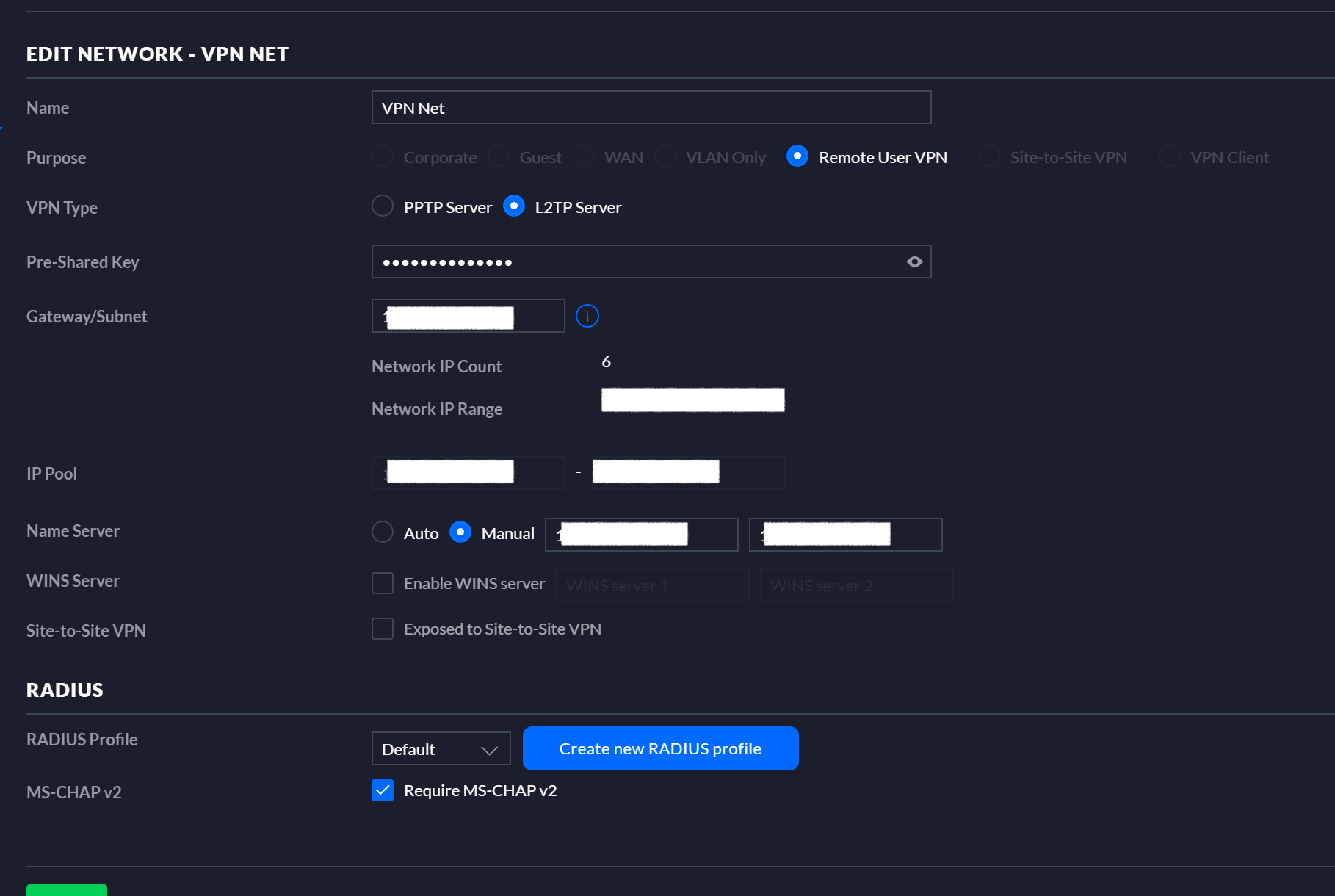The image size is (1335, 896).
Task: Click the second manual name server field
Action: [845, 535]
